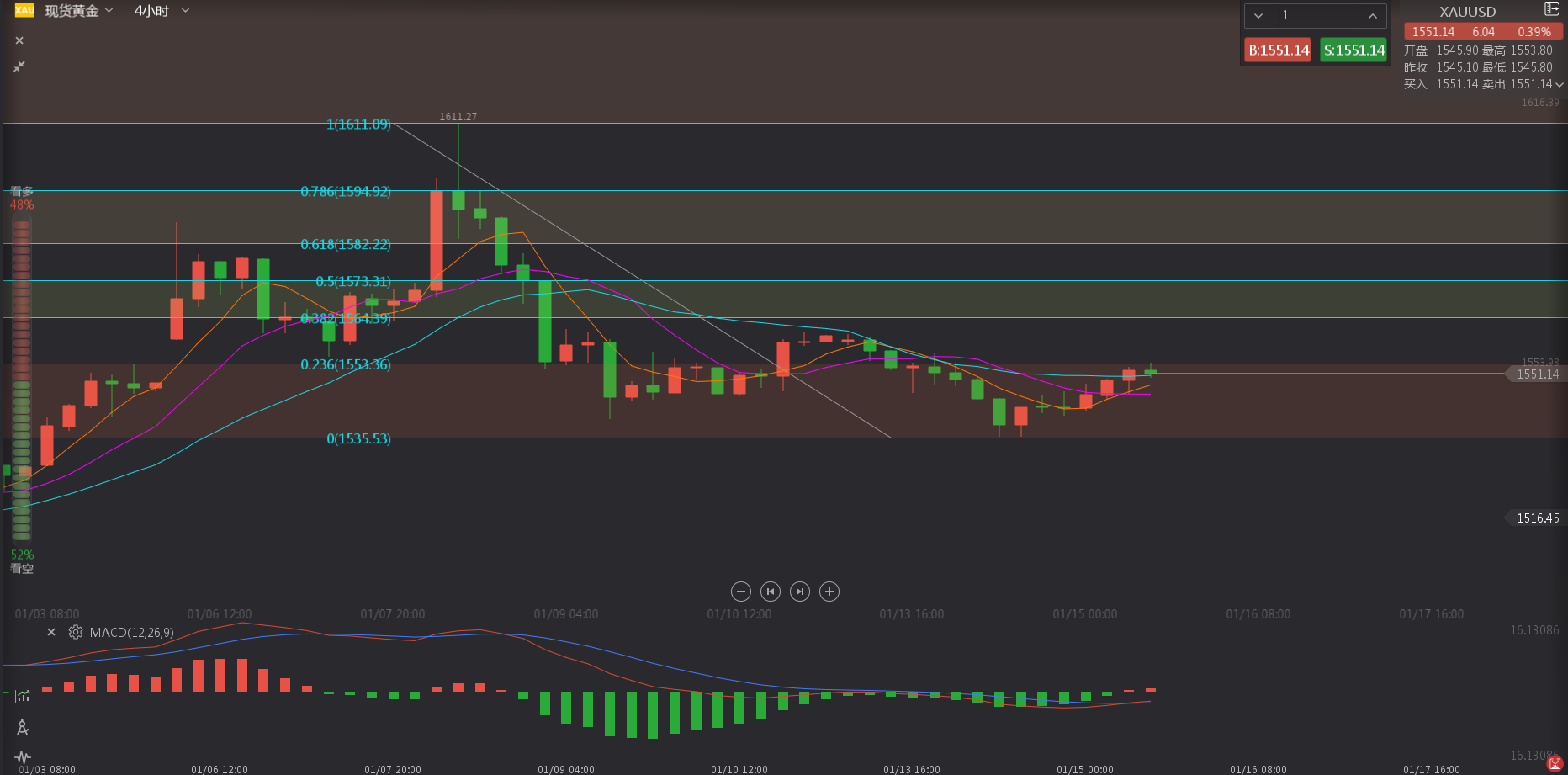
Task: Open MACD indicator settings gear
Action: coord(76,632)
